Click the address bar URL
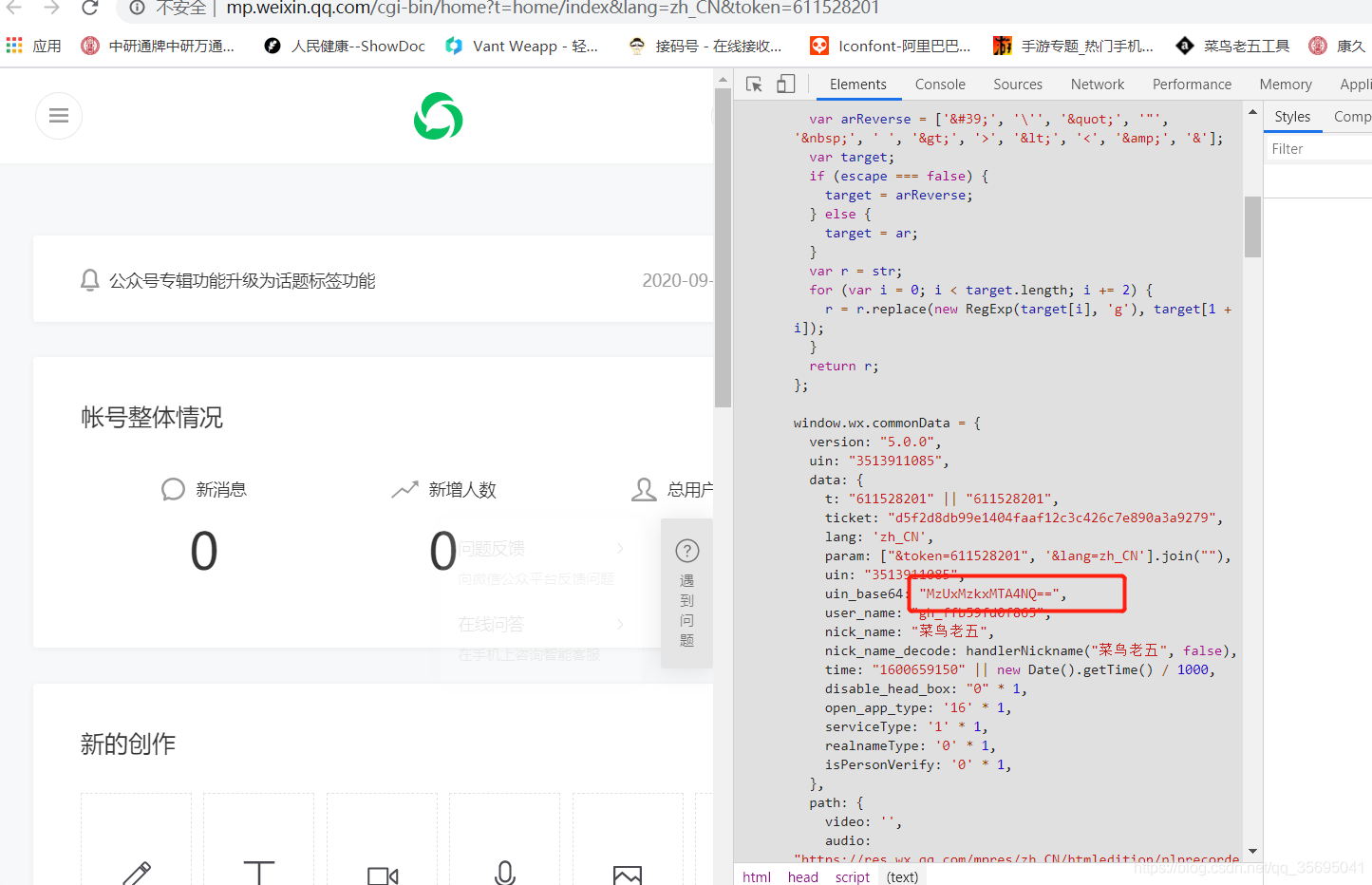 pos(553,8)
